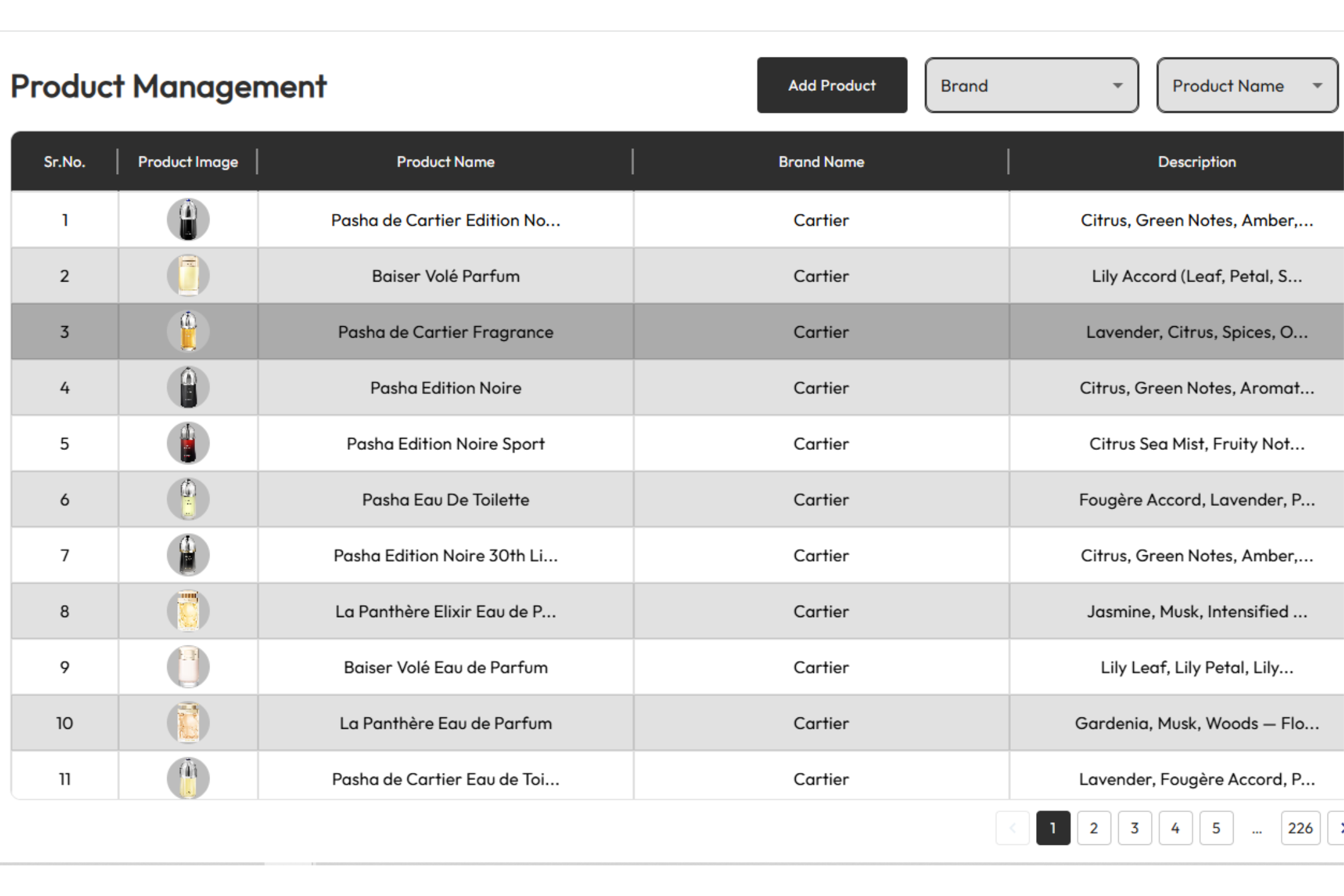Select product name Pasha Edition Noire in row 4

pos(445,387)
